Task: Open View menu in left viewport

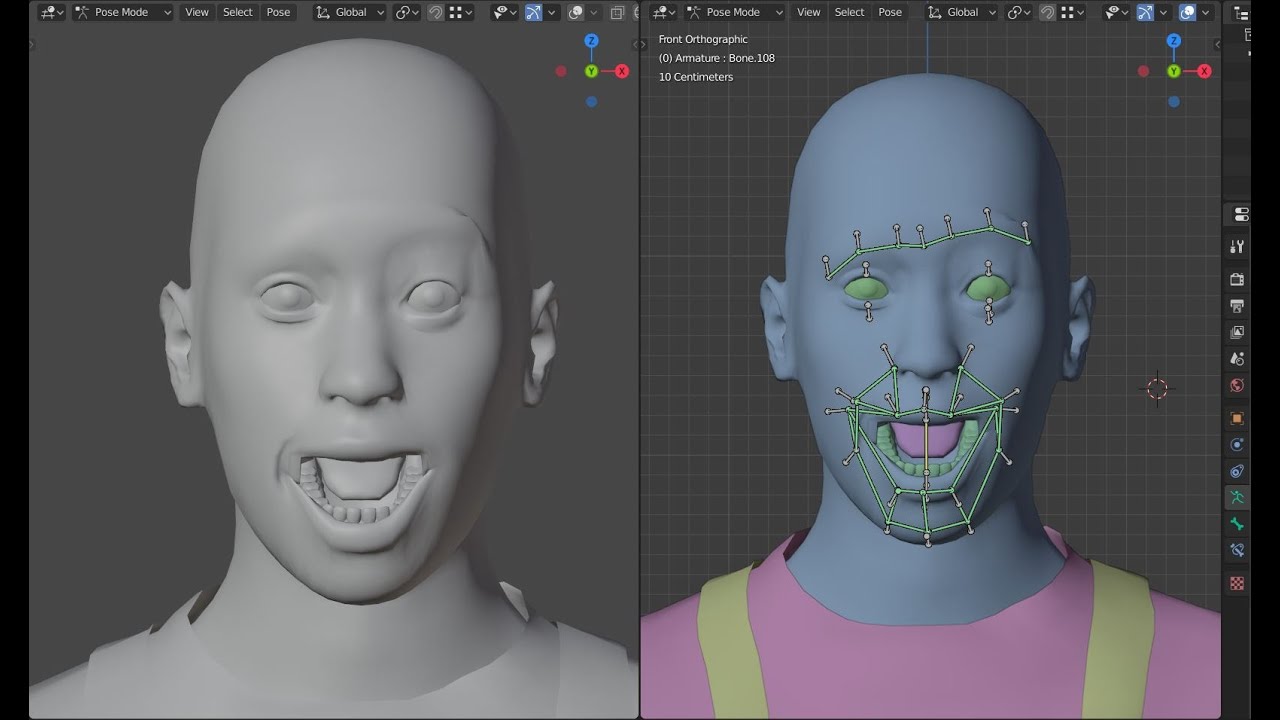Action: tap(197, 12)
